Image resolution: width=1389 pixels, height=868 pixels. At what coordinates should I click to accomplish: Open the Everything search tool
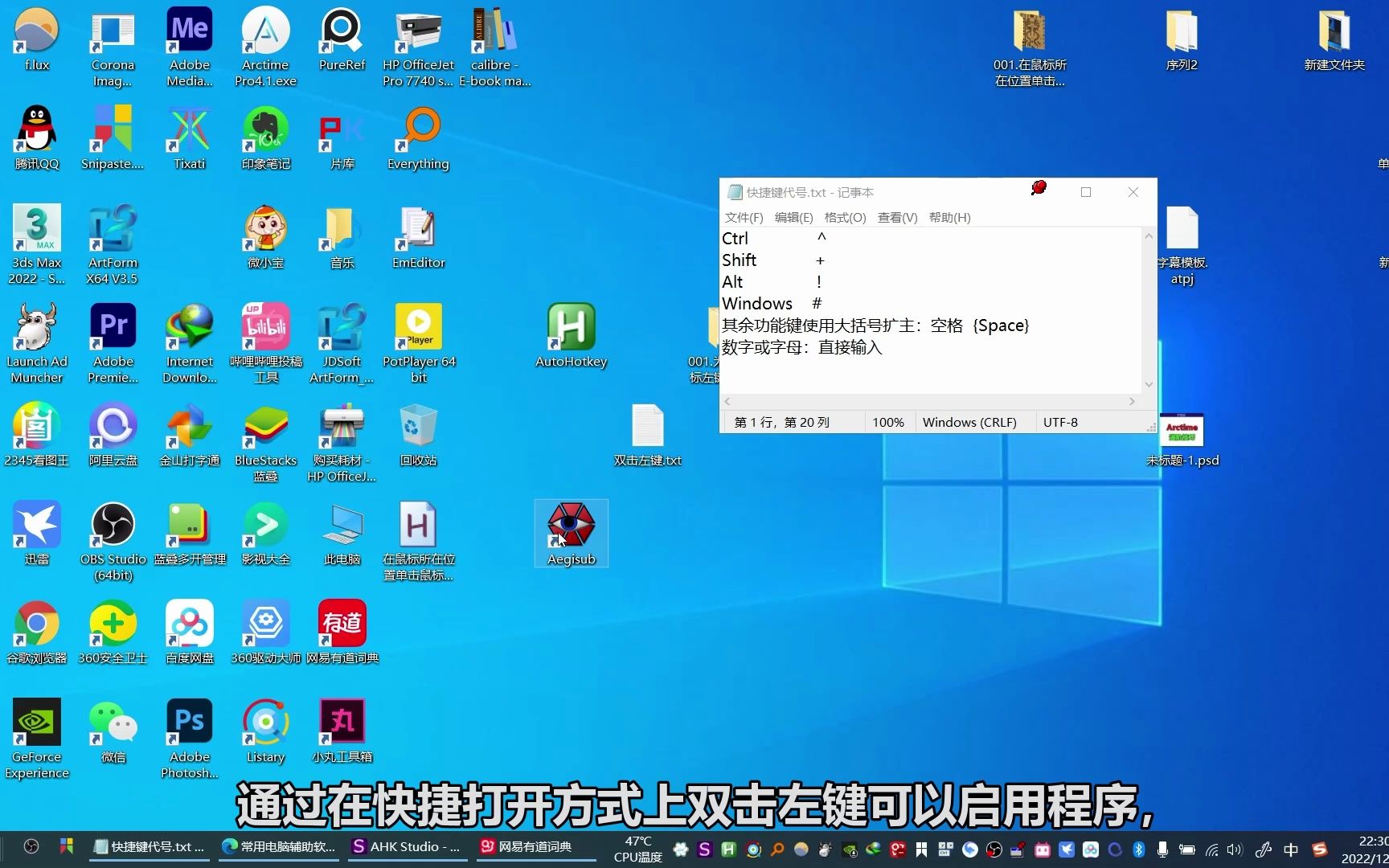point(418,131)
